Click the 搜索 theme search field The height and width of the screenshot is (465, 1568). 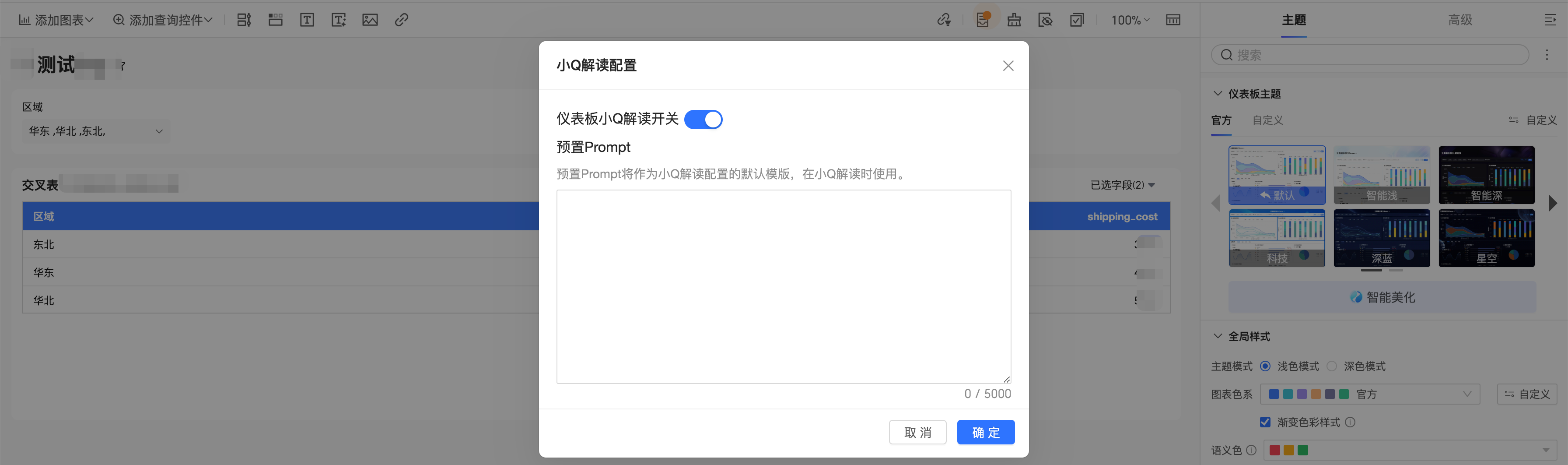(x=1369, y=55)
